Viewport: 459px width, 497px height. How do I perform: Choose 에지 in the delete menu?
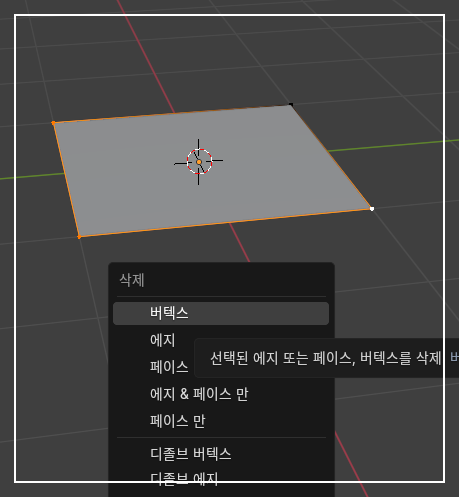162,340
